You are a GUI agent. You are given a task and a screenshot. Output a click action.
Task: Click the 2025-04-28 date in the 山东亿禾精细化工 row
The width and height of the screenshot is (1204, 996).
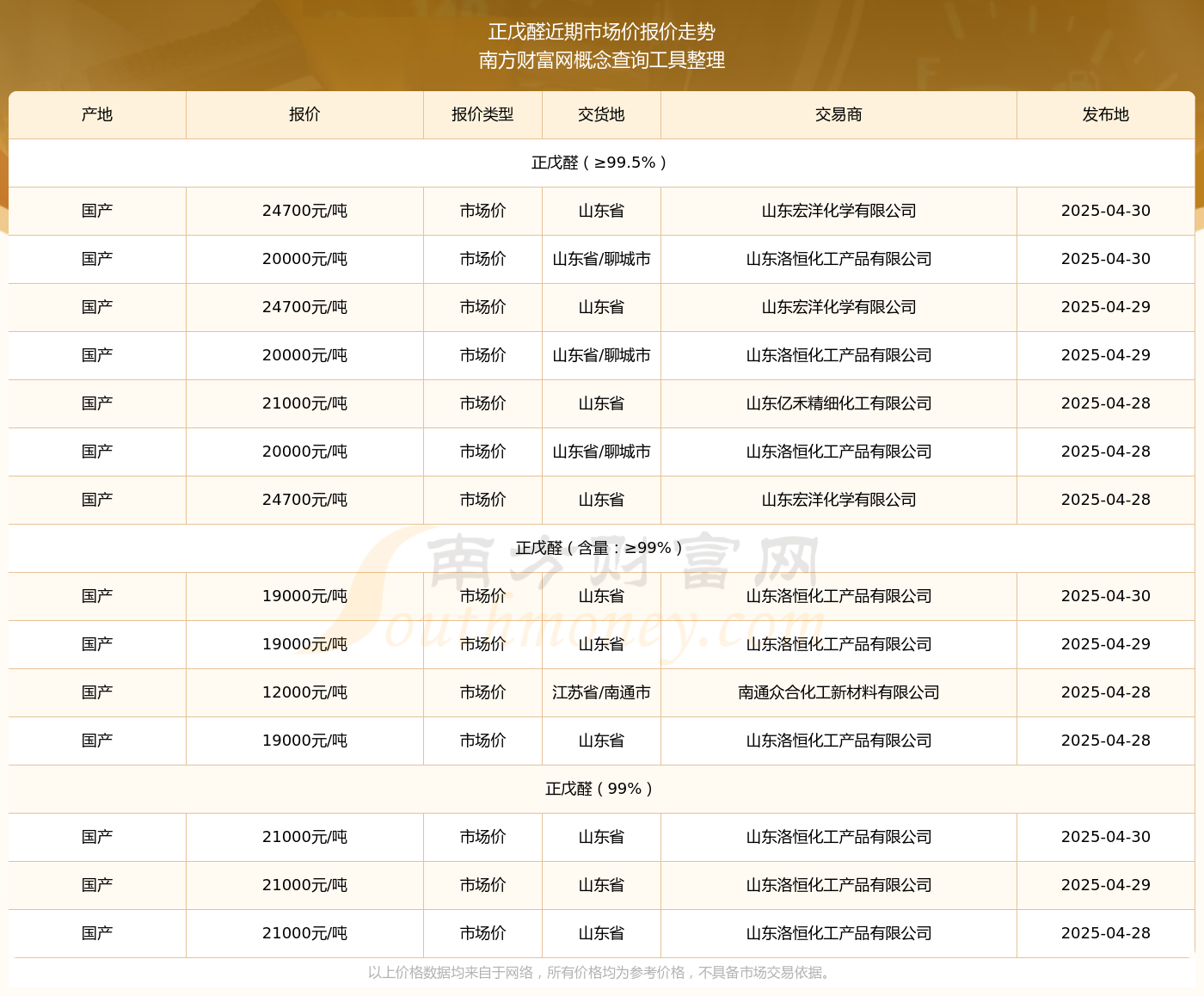tap(1105, 403)
